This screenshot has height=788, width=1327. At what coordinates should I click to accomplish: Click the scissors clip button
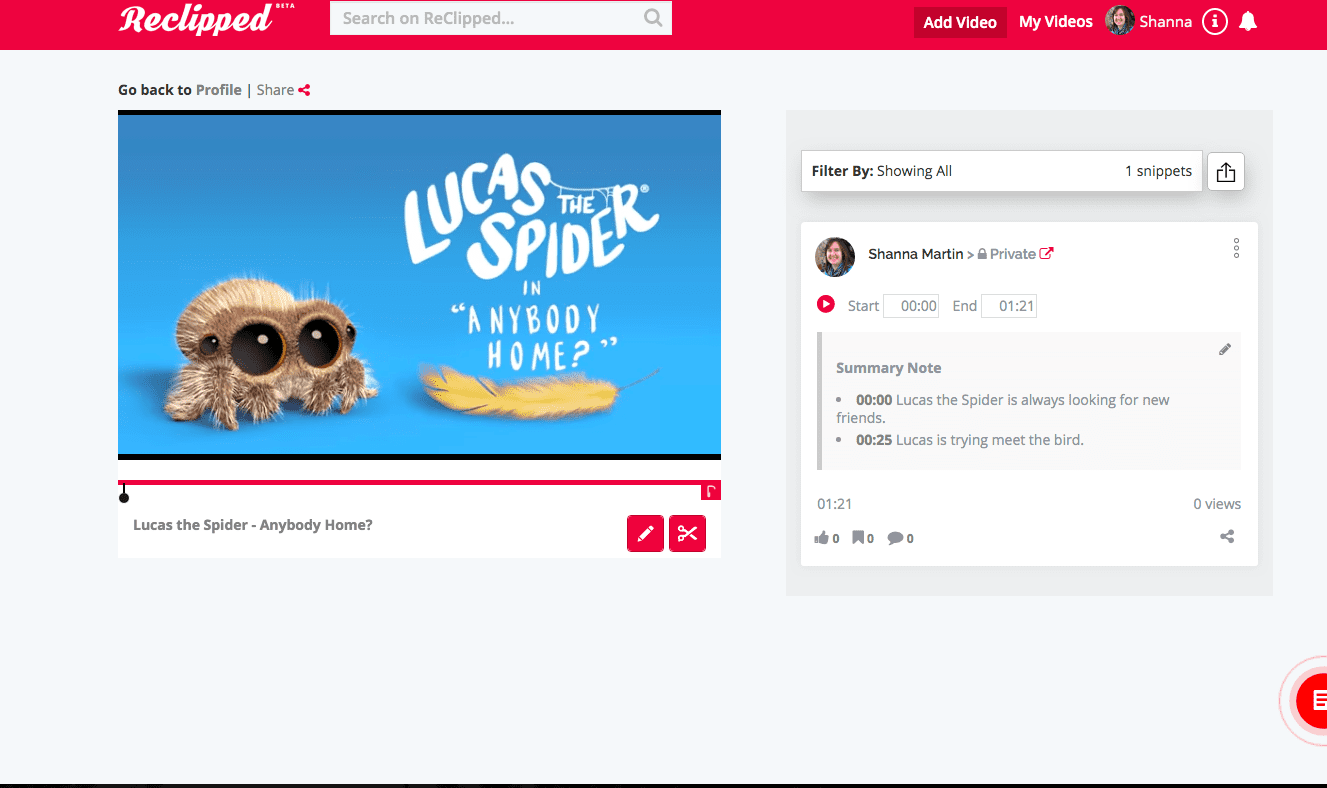[x=687, y=533]
